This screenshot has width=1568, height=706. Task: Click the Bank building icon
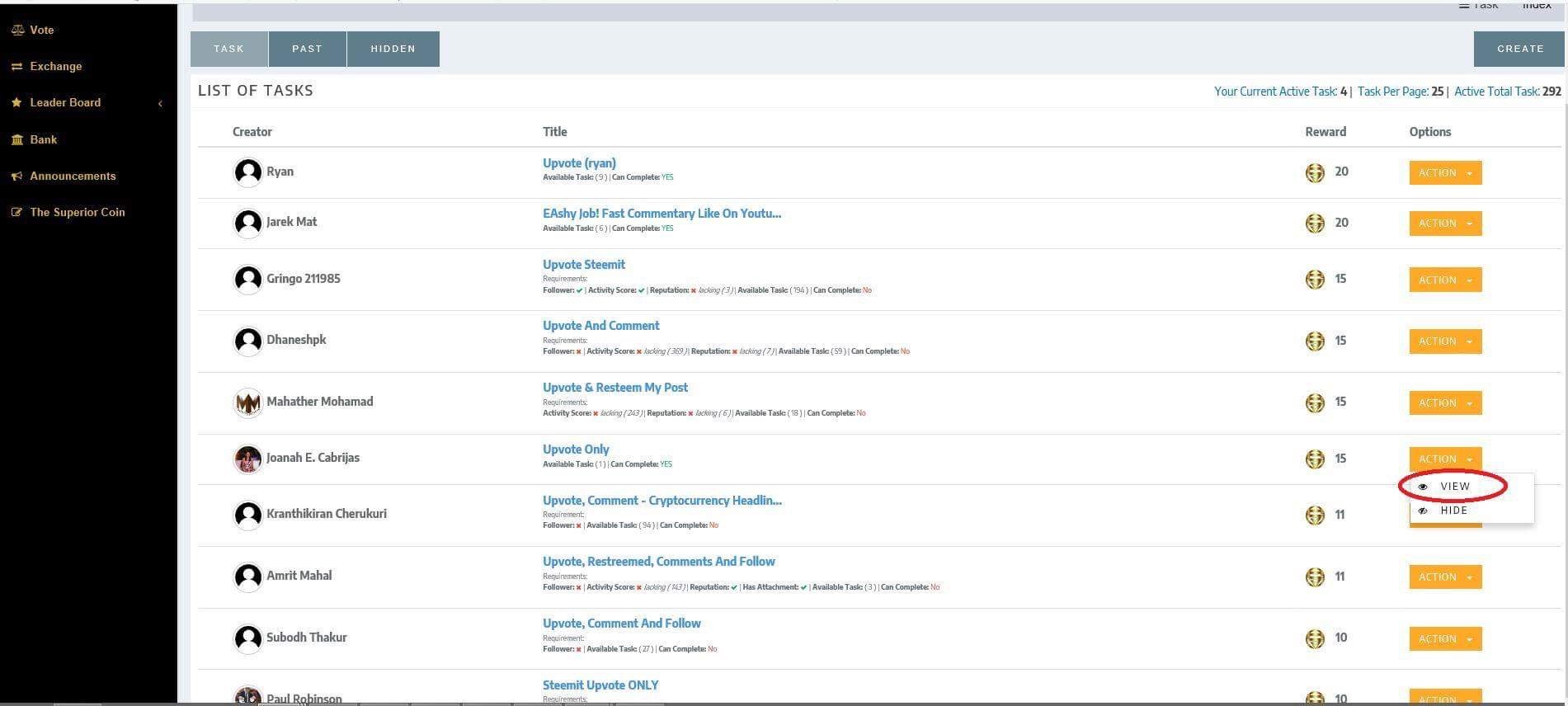point(17,139)
